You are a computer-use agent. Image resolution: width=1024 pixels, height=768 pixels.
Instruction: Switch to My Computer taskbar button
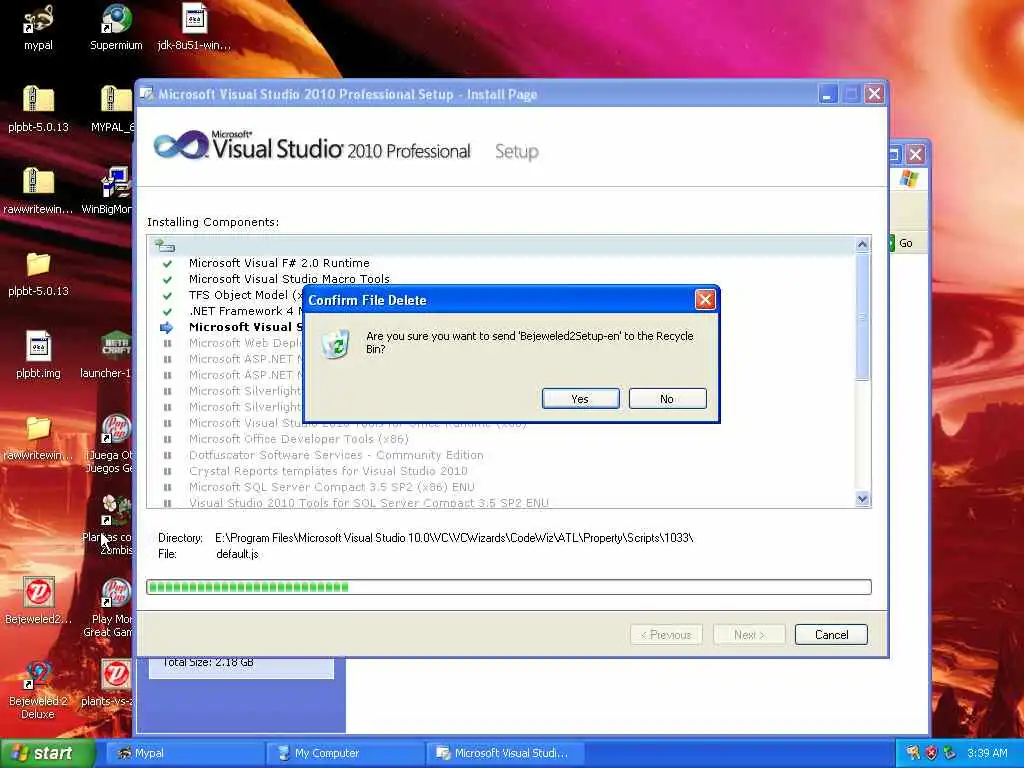[x=345, y=753]
